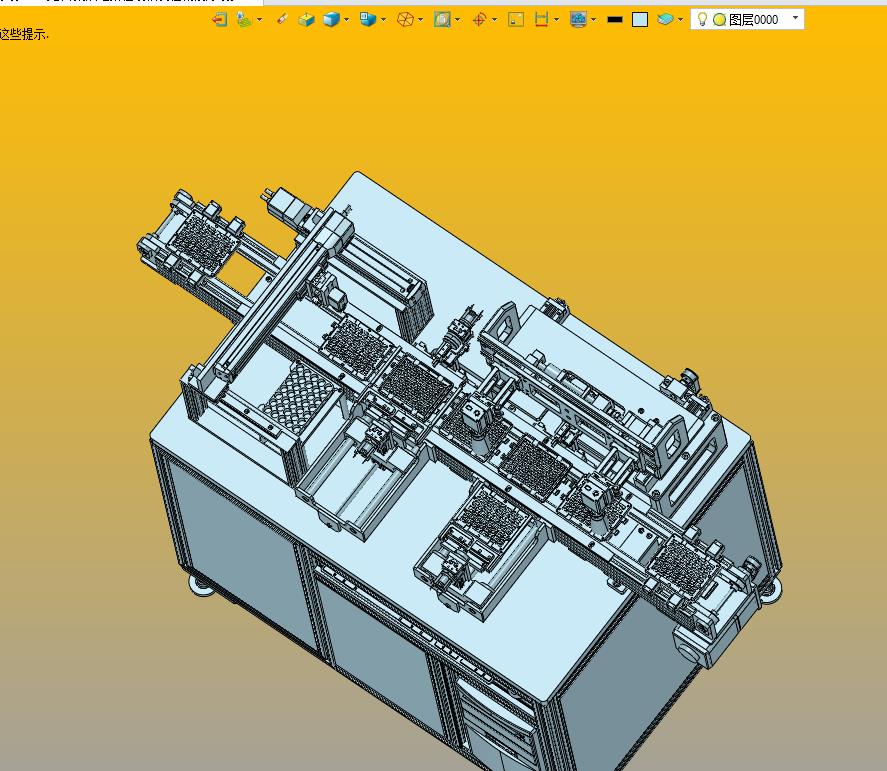Click the solid blue cube icon
The image size is (887, 771).
[331, 19]
